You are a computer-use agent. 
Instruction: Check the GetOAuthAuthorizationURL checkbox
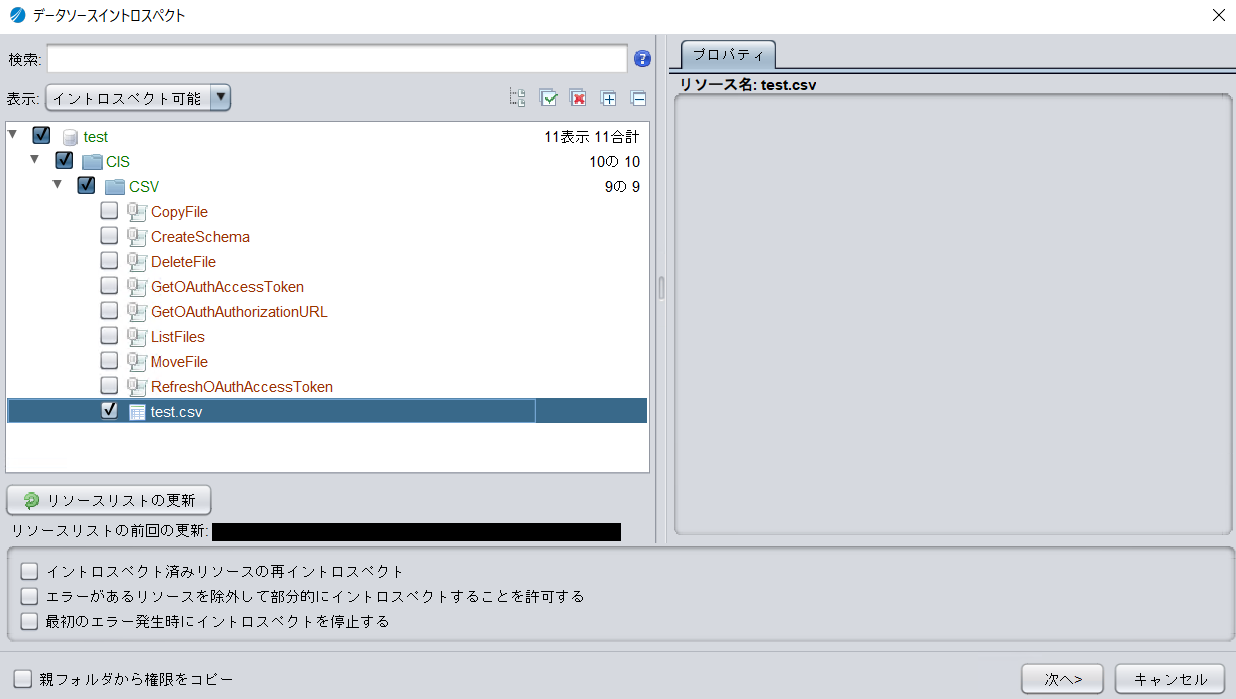coord(109,311)
